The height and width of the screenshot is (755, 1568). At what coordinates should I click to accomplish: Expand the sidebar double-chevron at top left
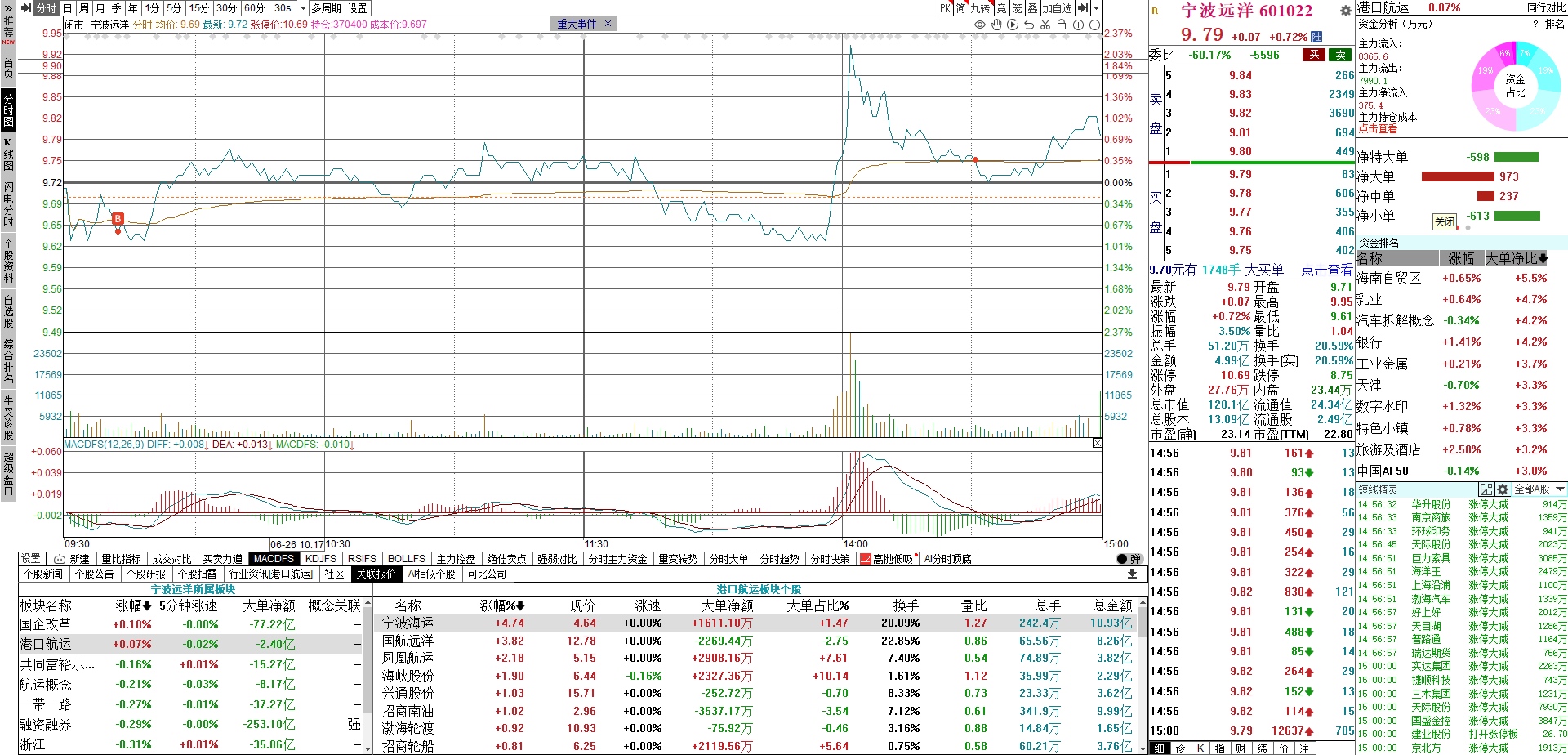click(8, 7)
